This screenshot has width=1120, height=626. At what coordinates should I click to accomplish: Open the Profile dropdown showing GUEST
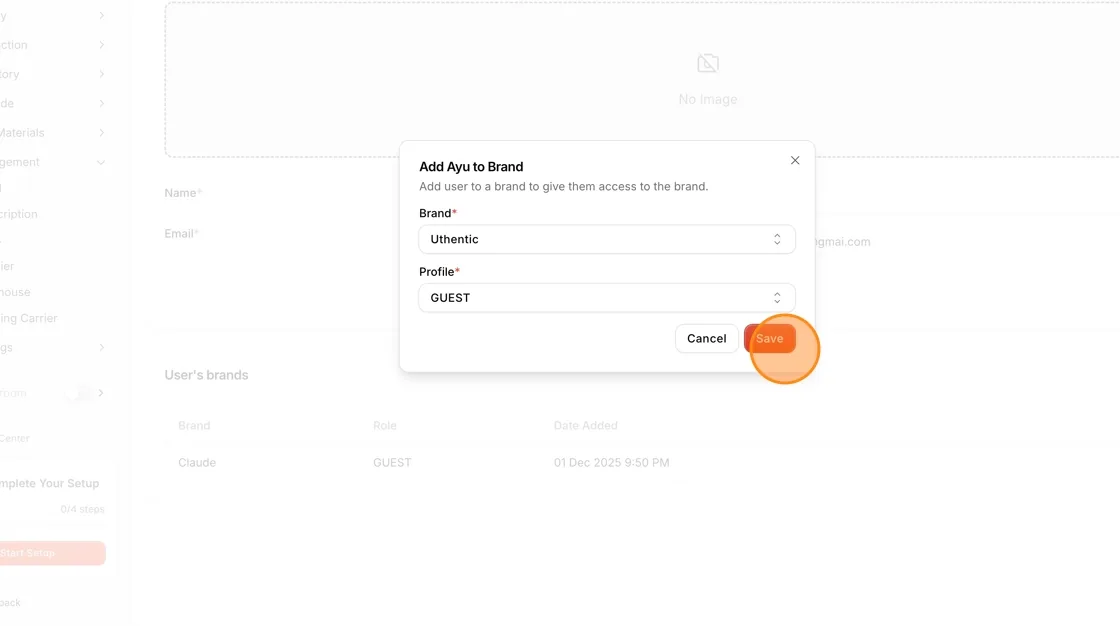606,298
